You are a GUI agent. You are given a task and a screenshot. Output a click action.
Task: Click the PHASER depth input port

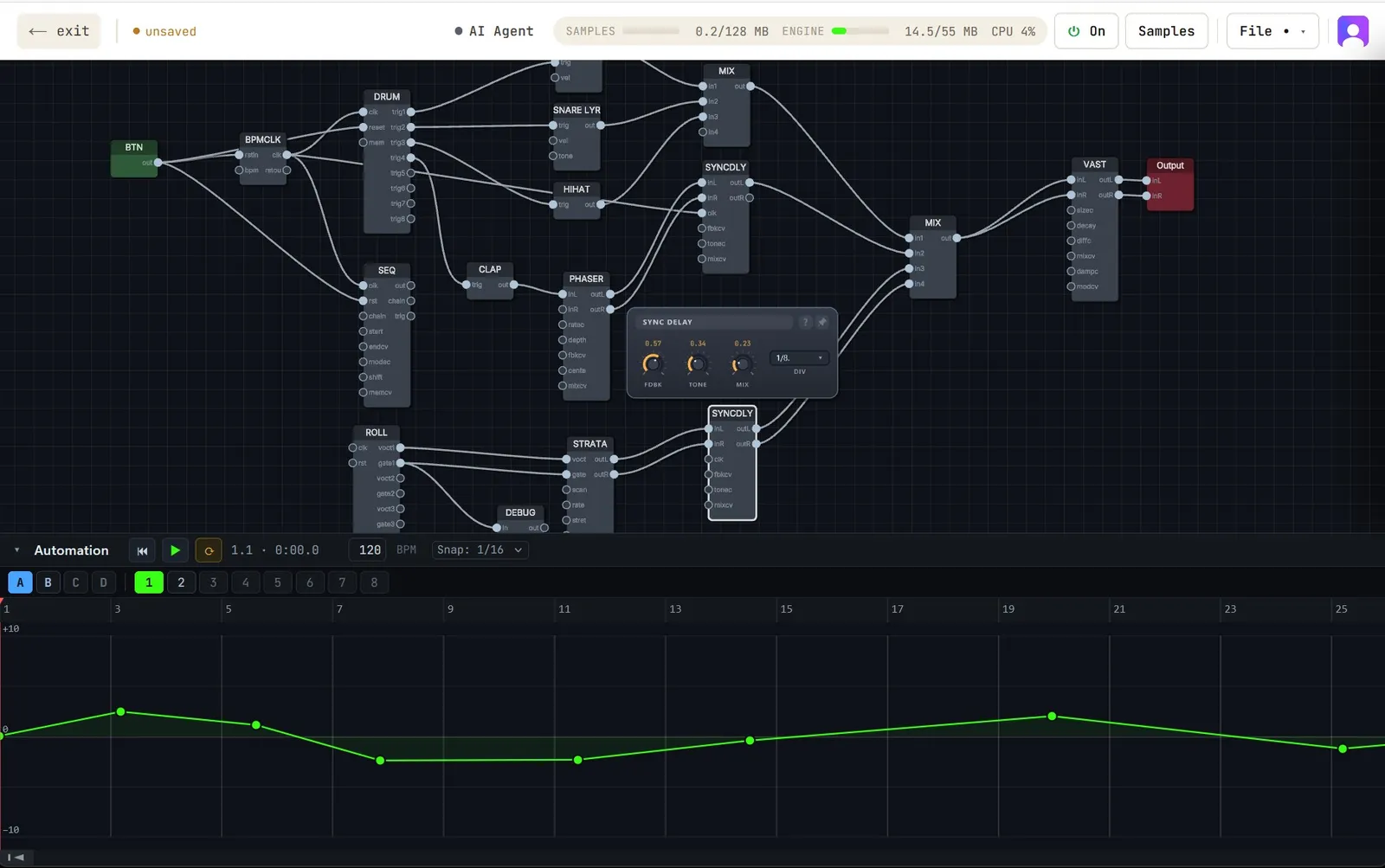point(563,340)
